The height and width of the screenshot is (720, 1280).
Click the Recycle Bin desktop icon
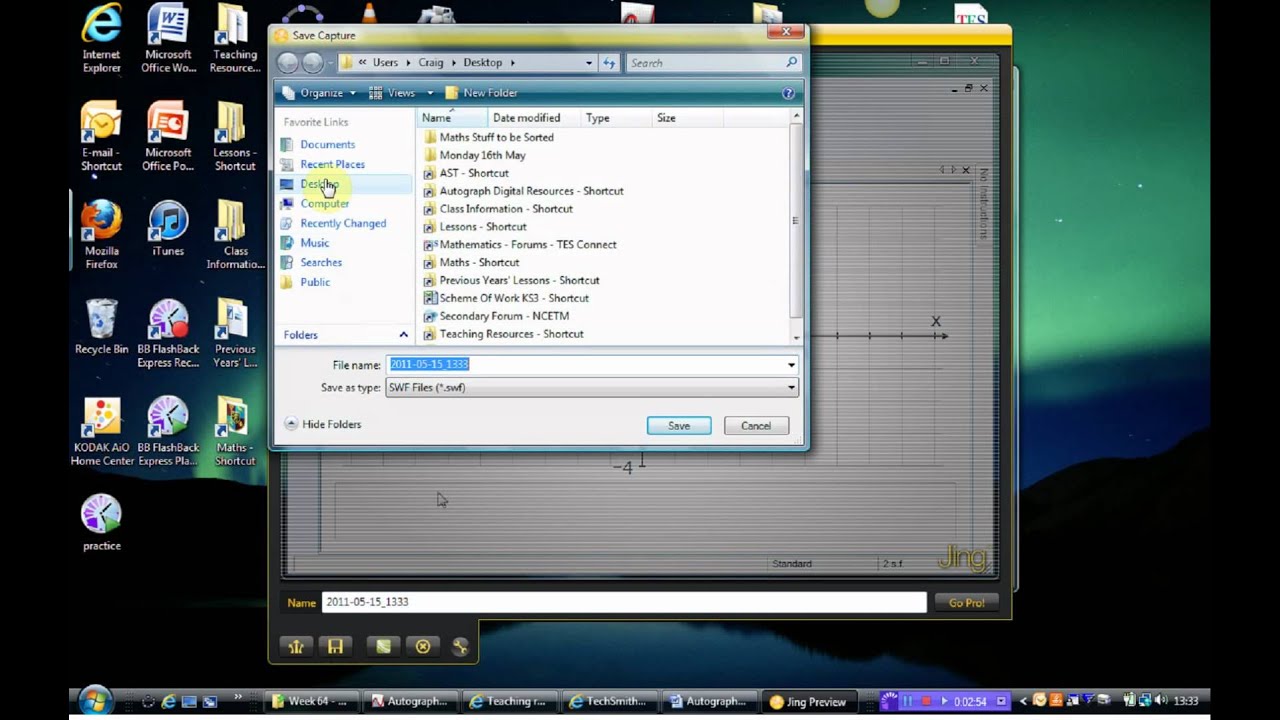pos(102,327)
